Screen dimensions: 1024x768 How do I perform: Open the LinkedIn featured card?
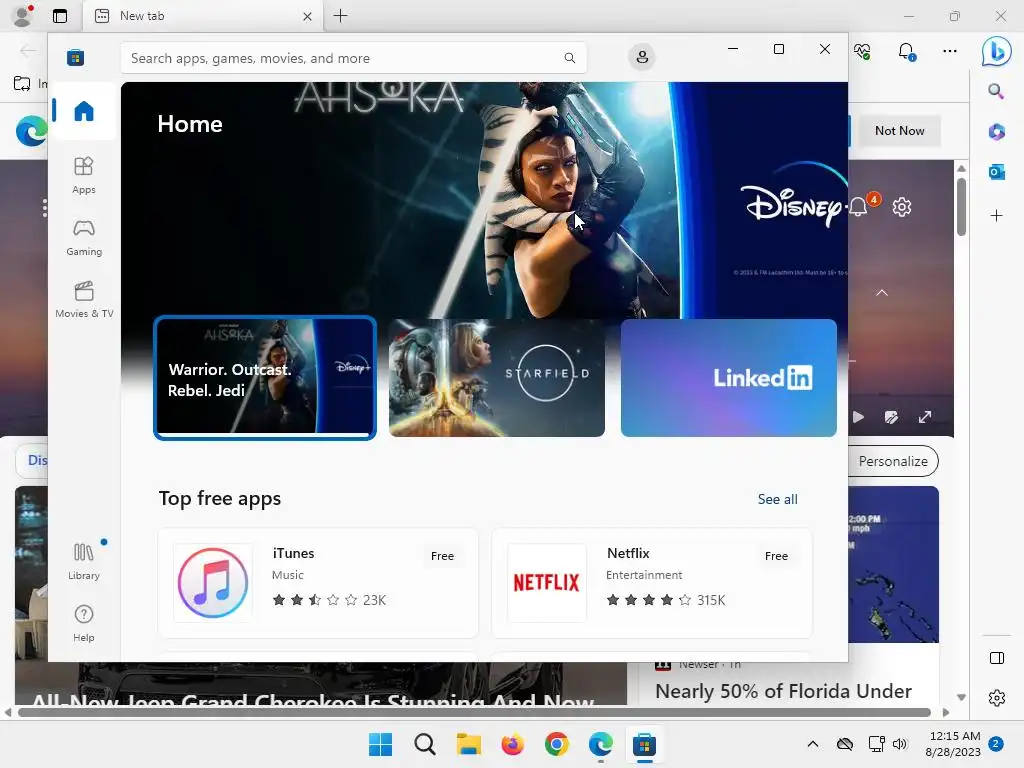pyautogui.click(x=729, y=377)
